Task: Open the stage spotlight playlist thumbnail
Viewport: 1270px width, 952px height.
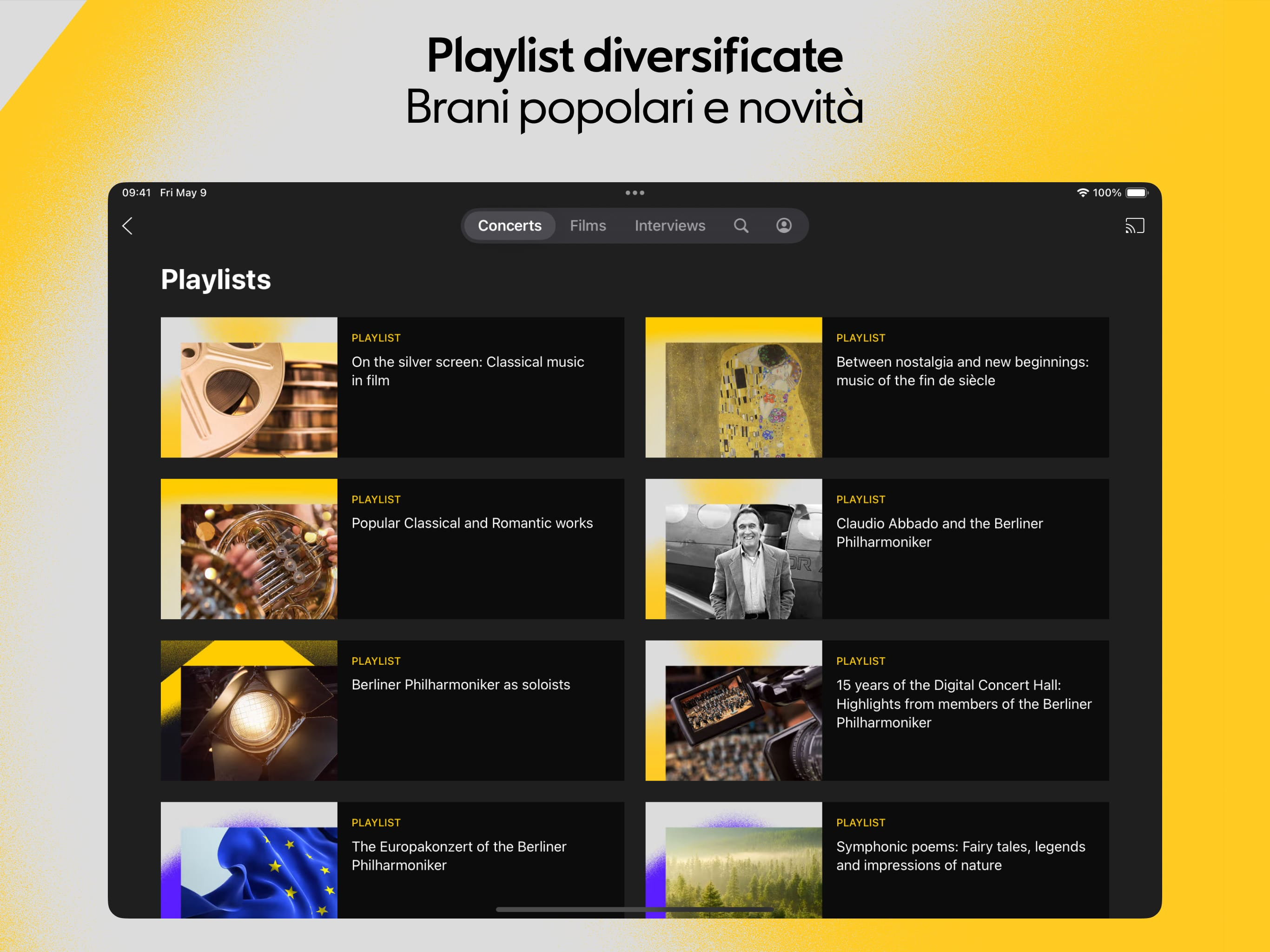Action: click(249, 710)
